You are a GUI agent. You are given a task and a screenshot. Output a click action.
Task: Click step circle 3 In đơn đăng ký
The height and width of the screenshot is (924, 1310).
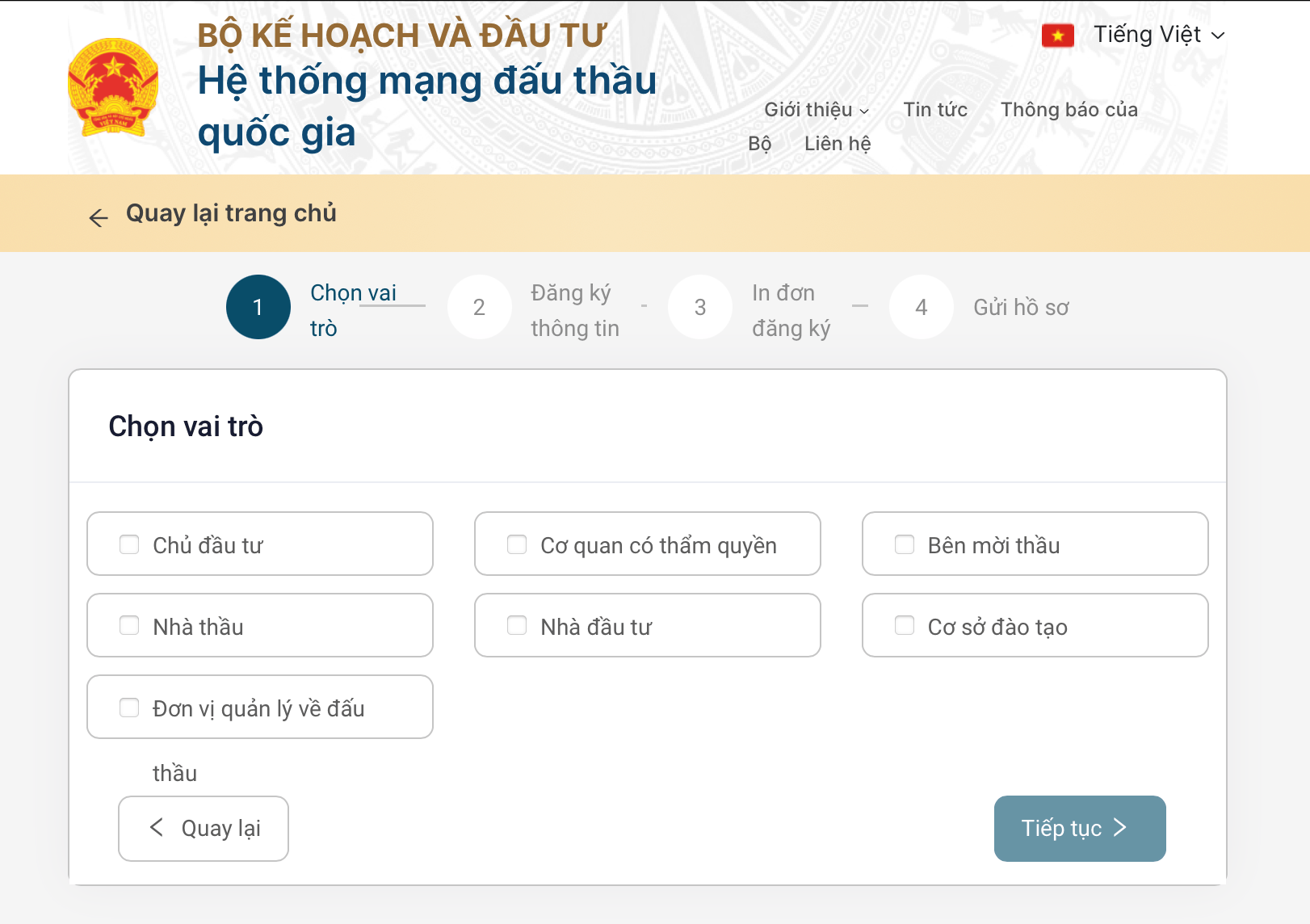(x=699, y=307)
